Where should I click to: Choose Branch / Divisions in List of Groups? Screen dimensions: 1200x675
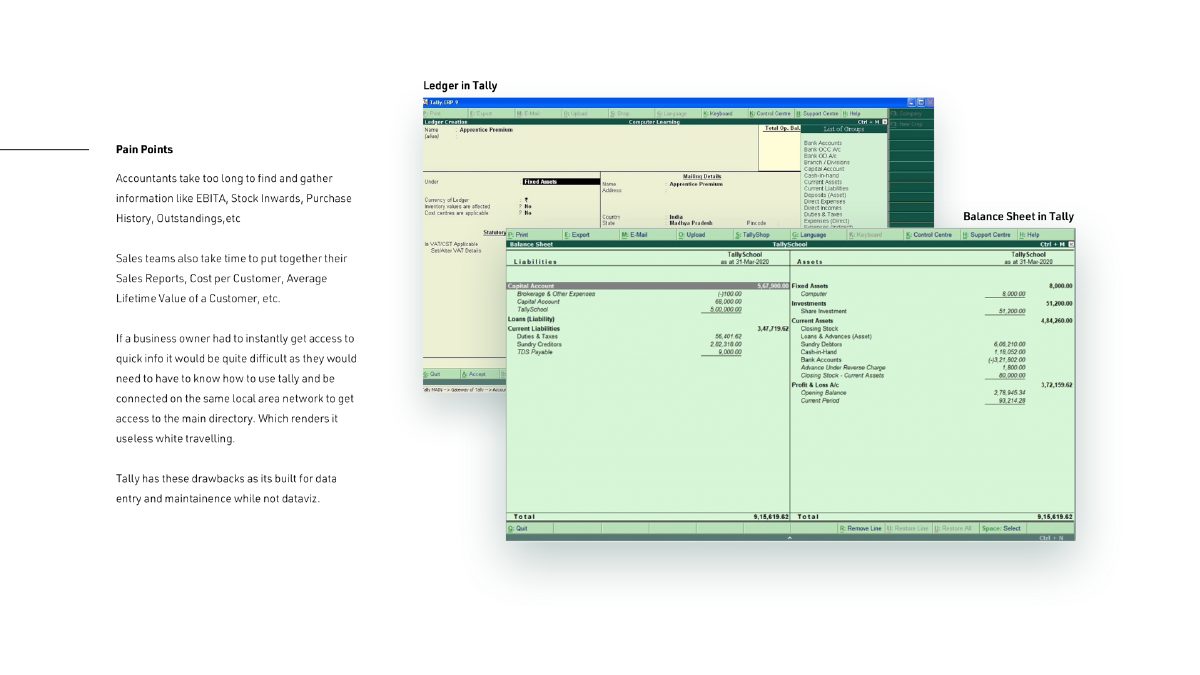pyautogui.click(x=827, y=162)
